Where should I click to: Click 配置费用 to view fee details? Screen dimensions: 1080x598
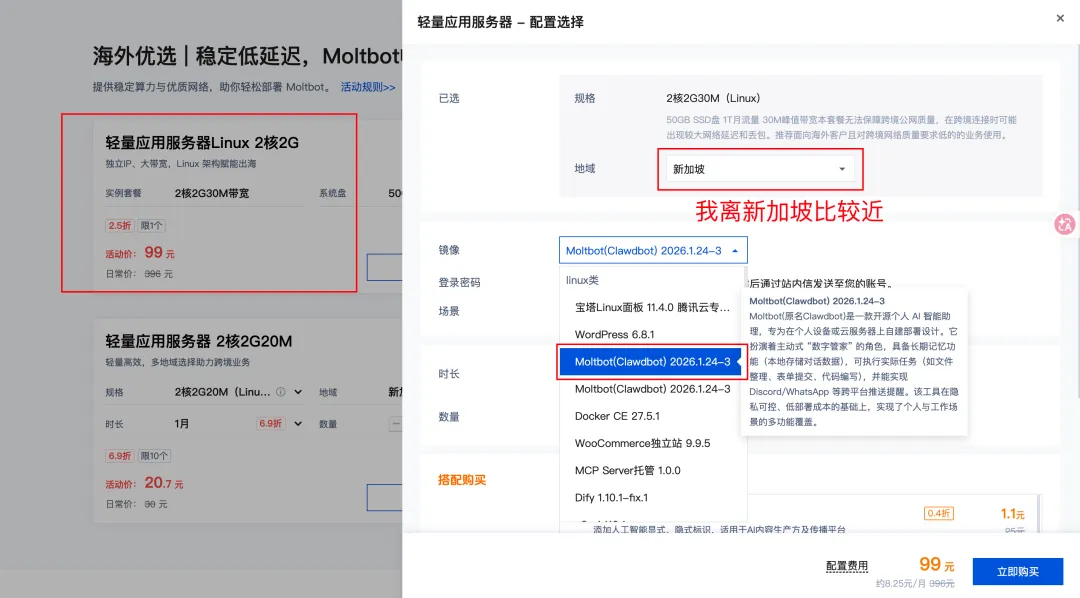coord(847,565)
